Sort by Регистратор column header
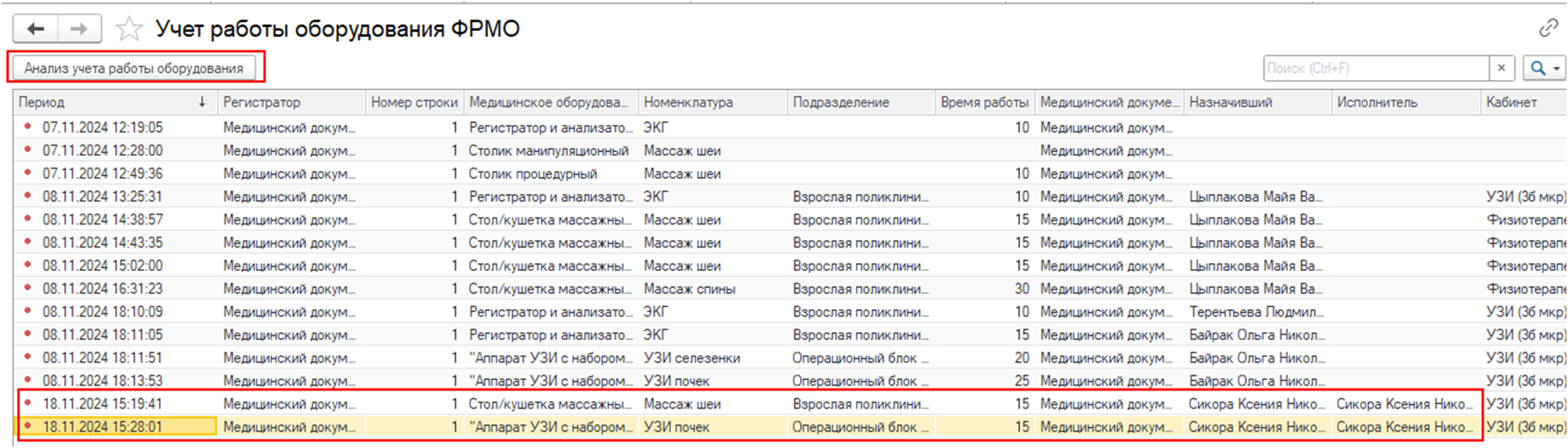Image resolution: width=1568 pixels, height=448 pixels. pyautogui.click(x=261, y=102)
